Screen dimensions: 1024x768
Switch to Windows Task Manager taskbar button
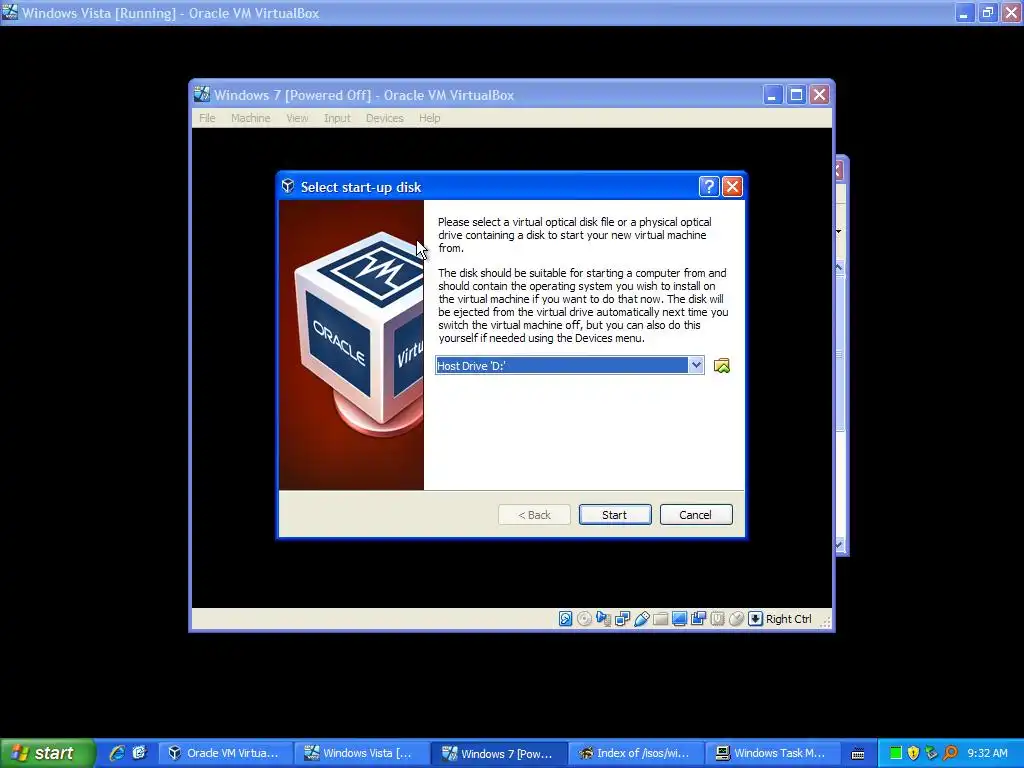click(x=772, y=753)
